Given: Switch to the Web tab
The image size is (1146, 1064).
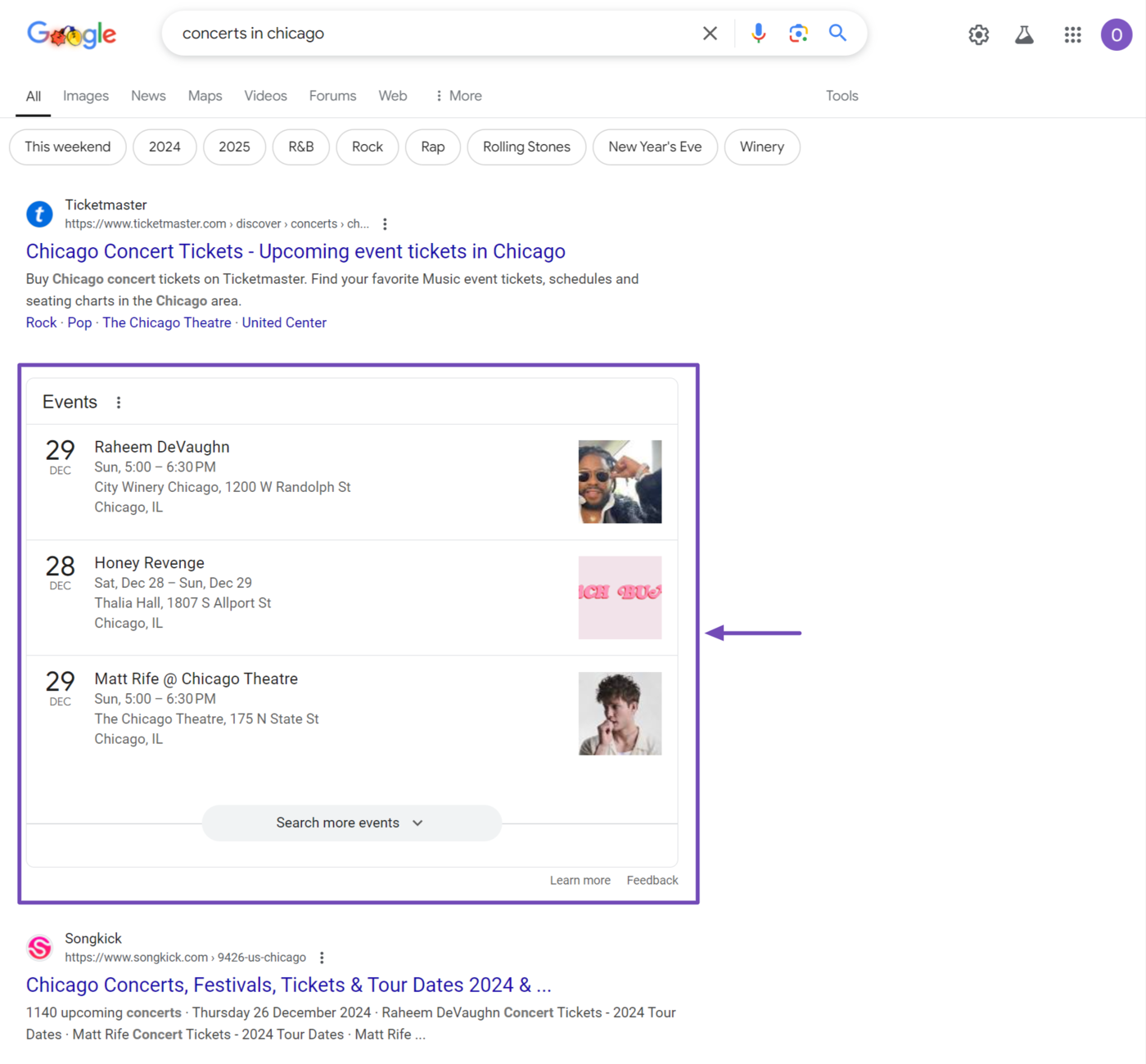Looking at the screenshot, I should click(x=393, y=96).
